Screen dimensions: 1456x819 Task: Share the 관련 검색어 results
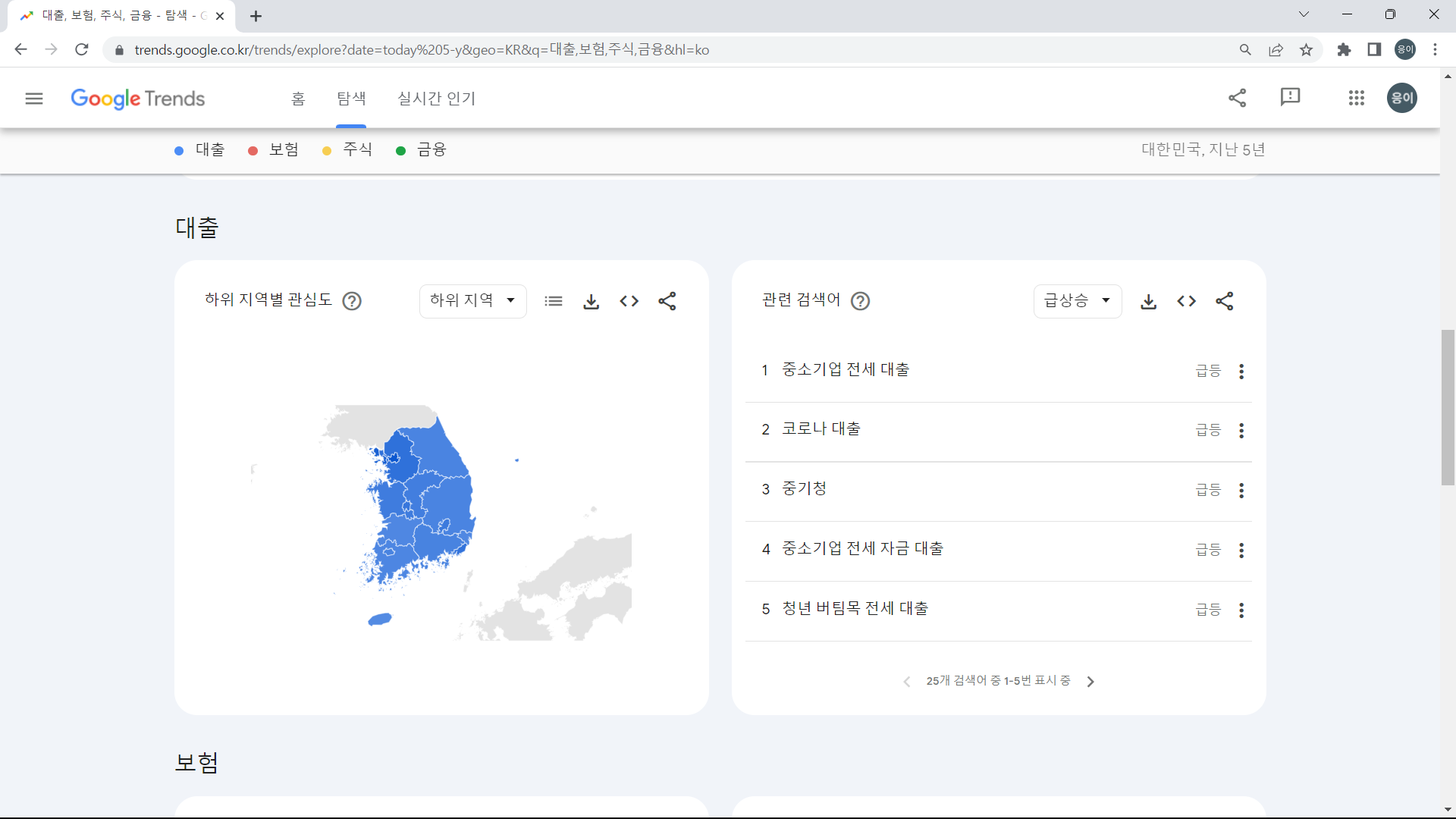1225,301
